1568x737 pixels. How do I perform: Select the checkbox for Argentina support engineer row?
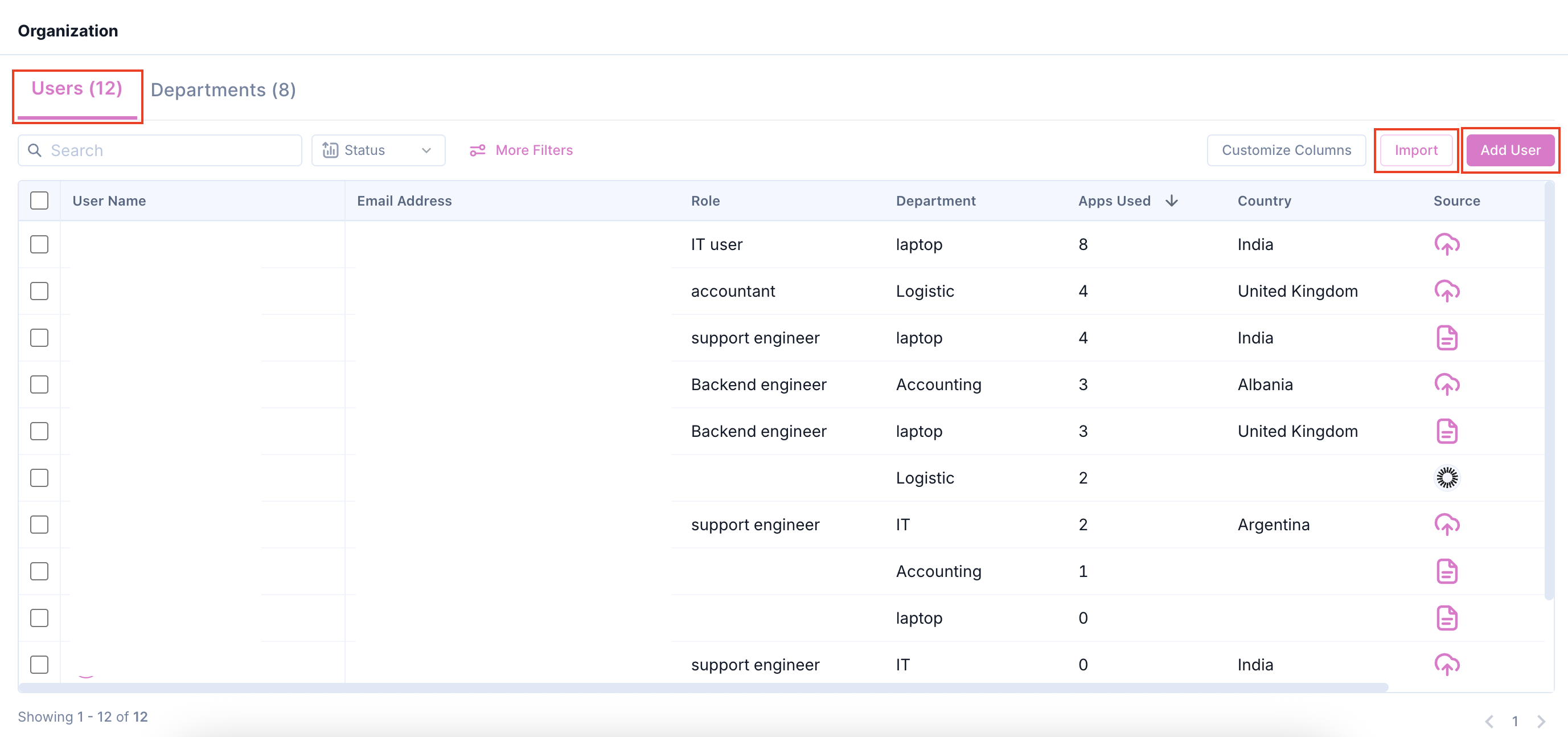coord(39,525)
